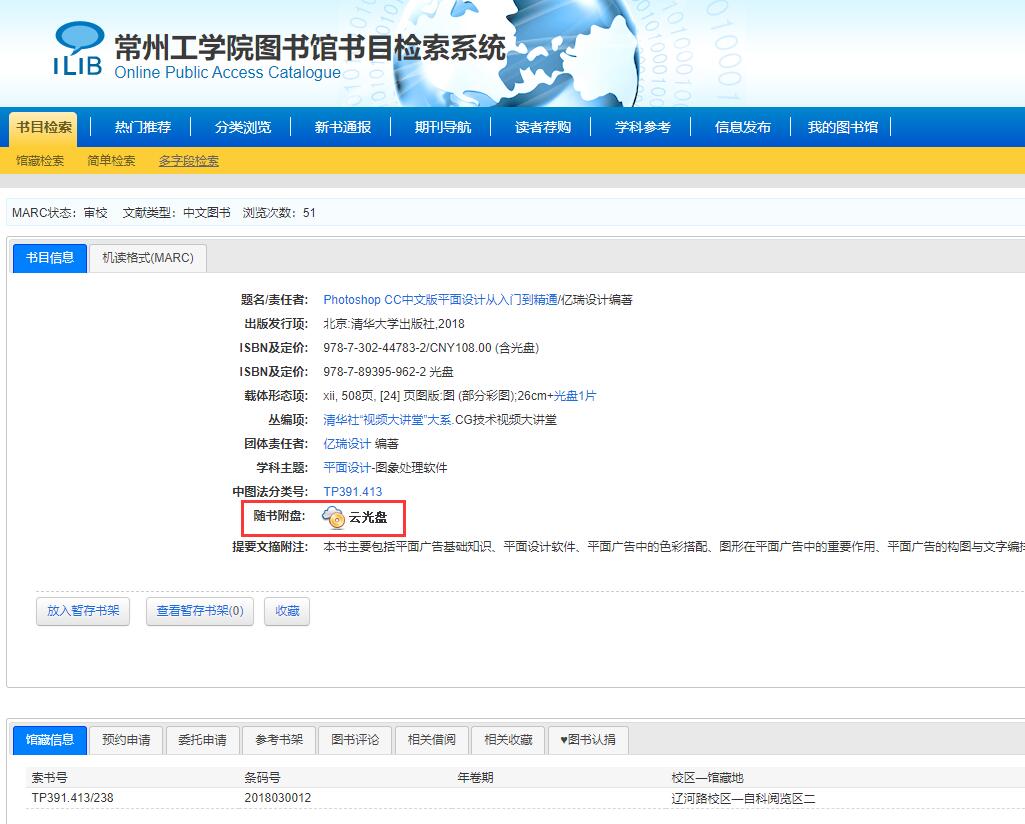Go to 学科参考 navigation item
1025x824 pixels.
click(643, 127)
